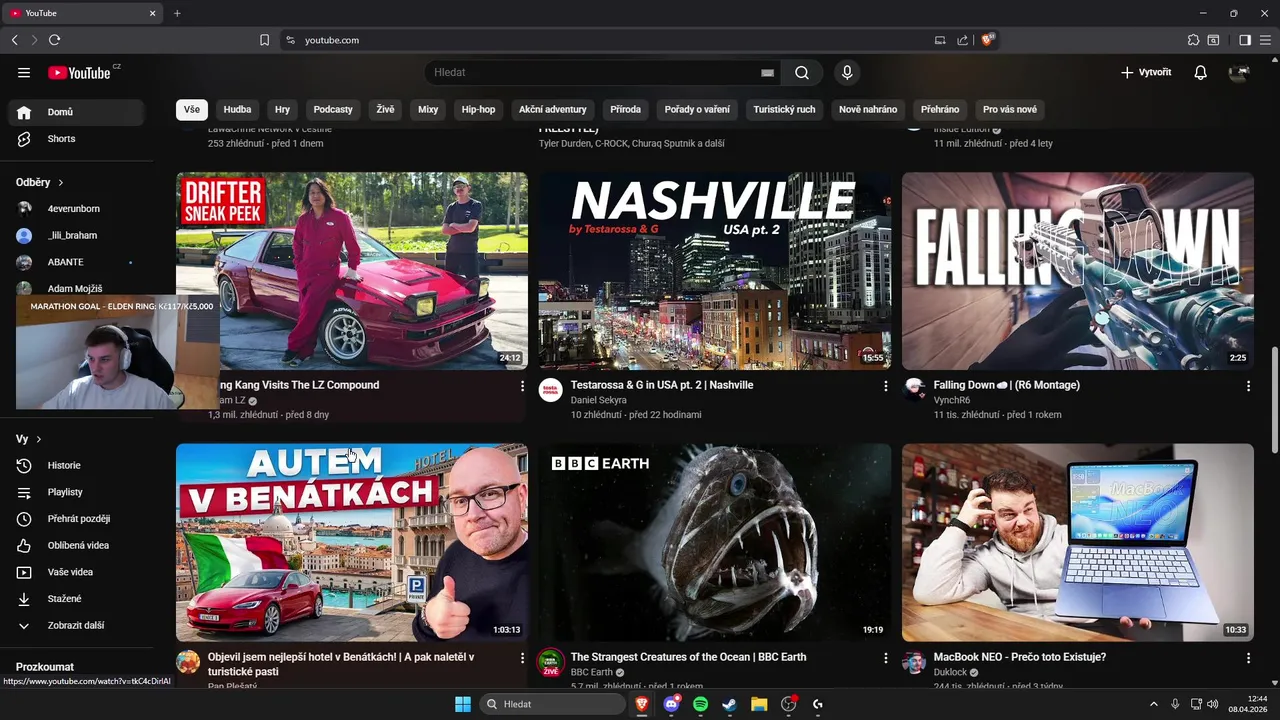Toggle the browser sidebar panel

point(1245,40)
